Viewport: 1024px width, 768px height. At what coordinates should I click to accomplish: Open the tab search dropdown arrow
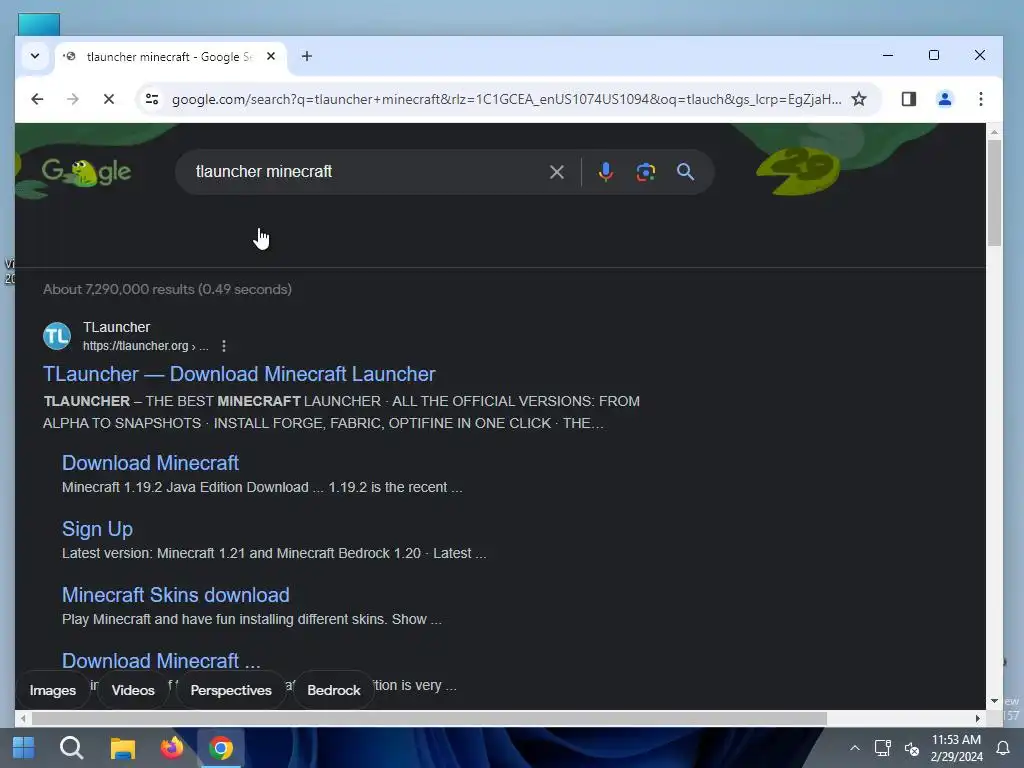(x=35, y=56)
